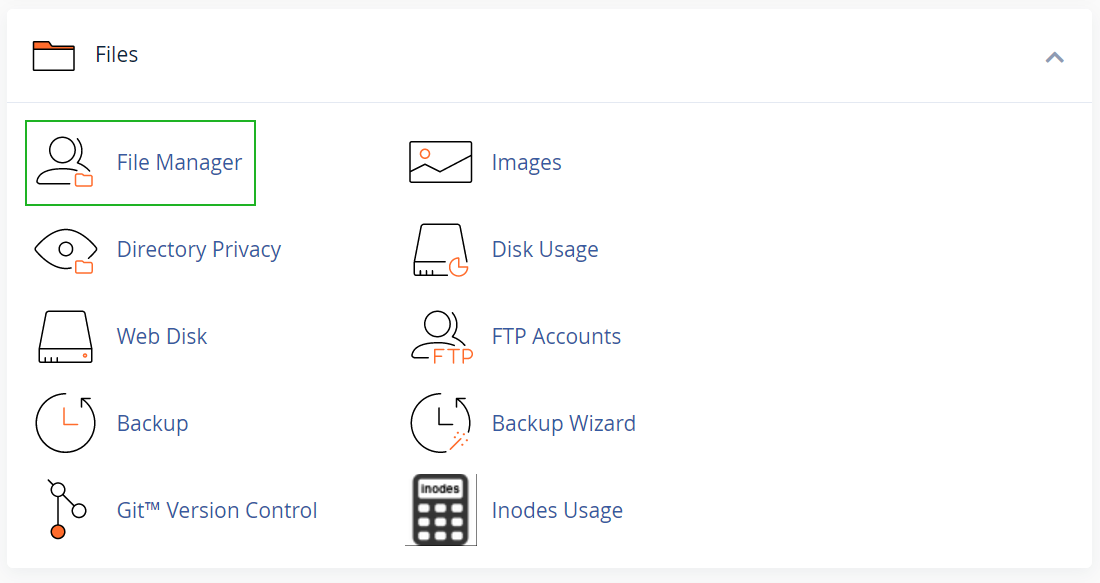Image resolution: width=1100 pixels, height=583 pixels.
Task: Open the File Manager link
Action: coord(179,162)
